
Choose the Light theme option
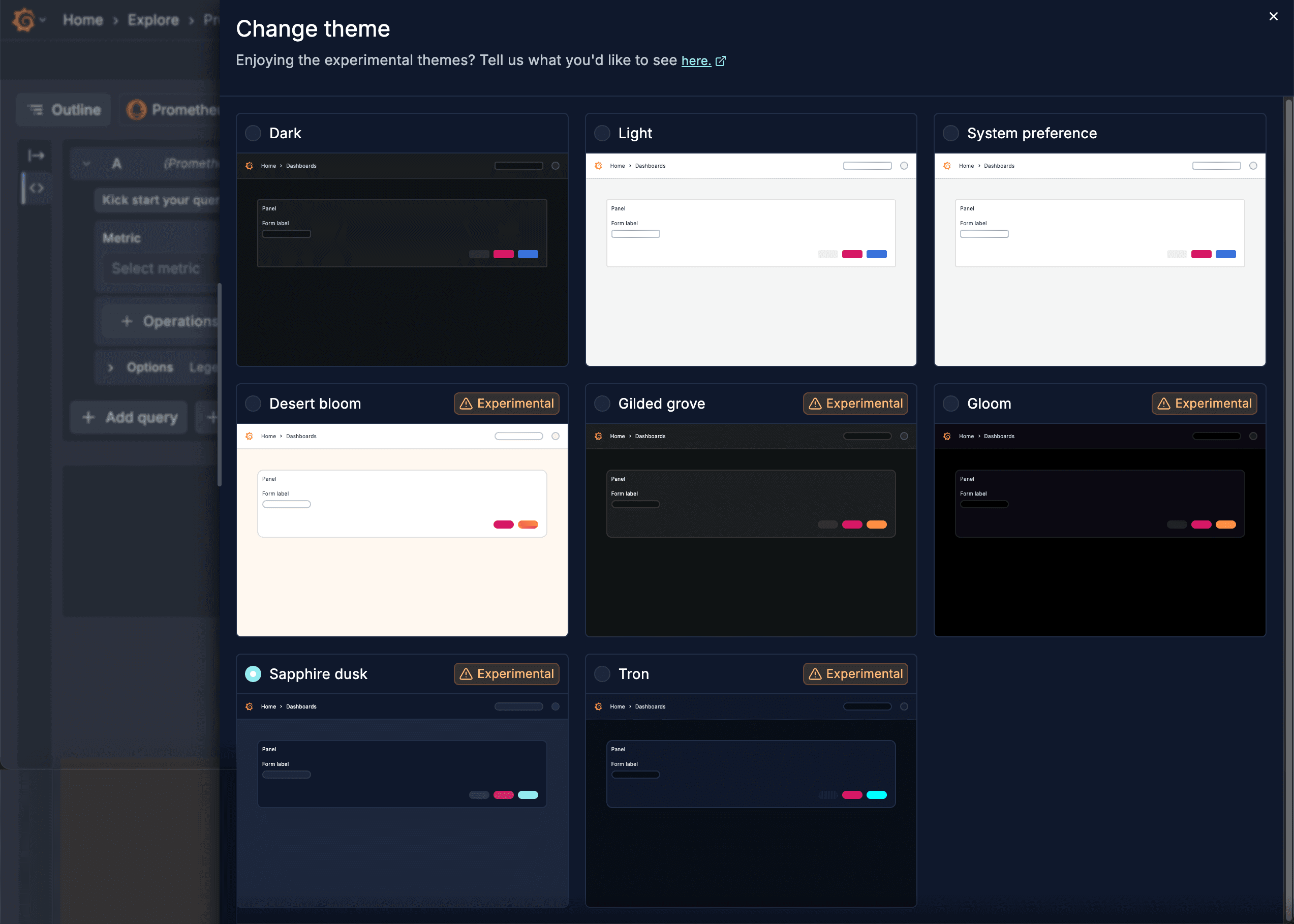[602, 133]
